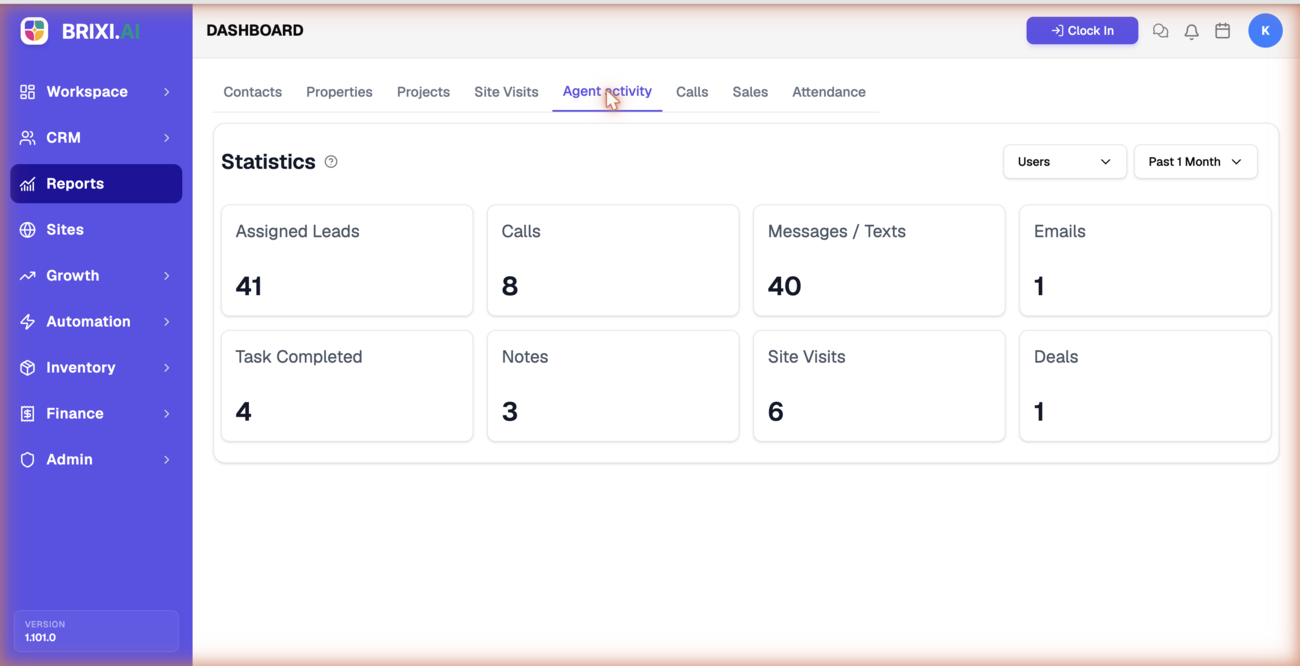Click the Inventory label in sidebar
This screenshot has height=666, width=1300.
coord(81,368)
